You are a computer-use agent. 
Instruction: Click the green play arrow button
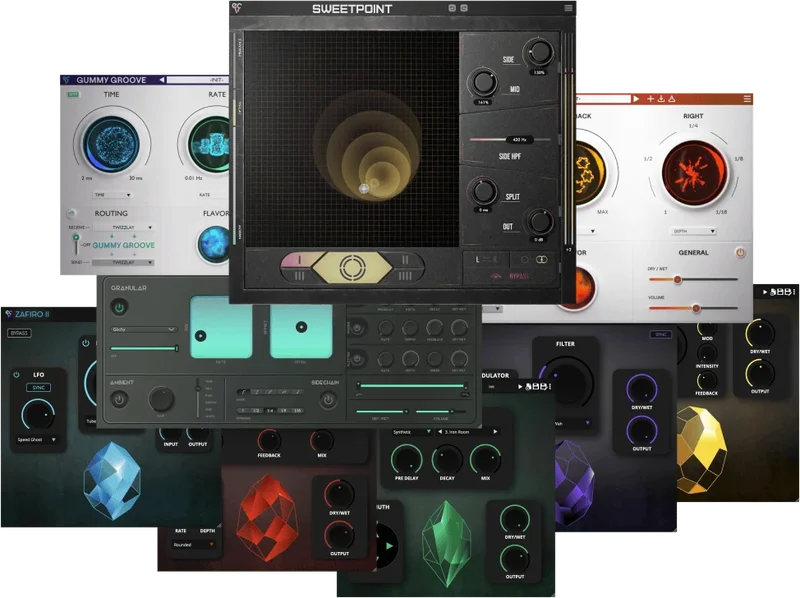pyautogui.click(x=389, y=546)
